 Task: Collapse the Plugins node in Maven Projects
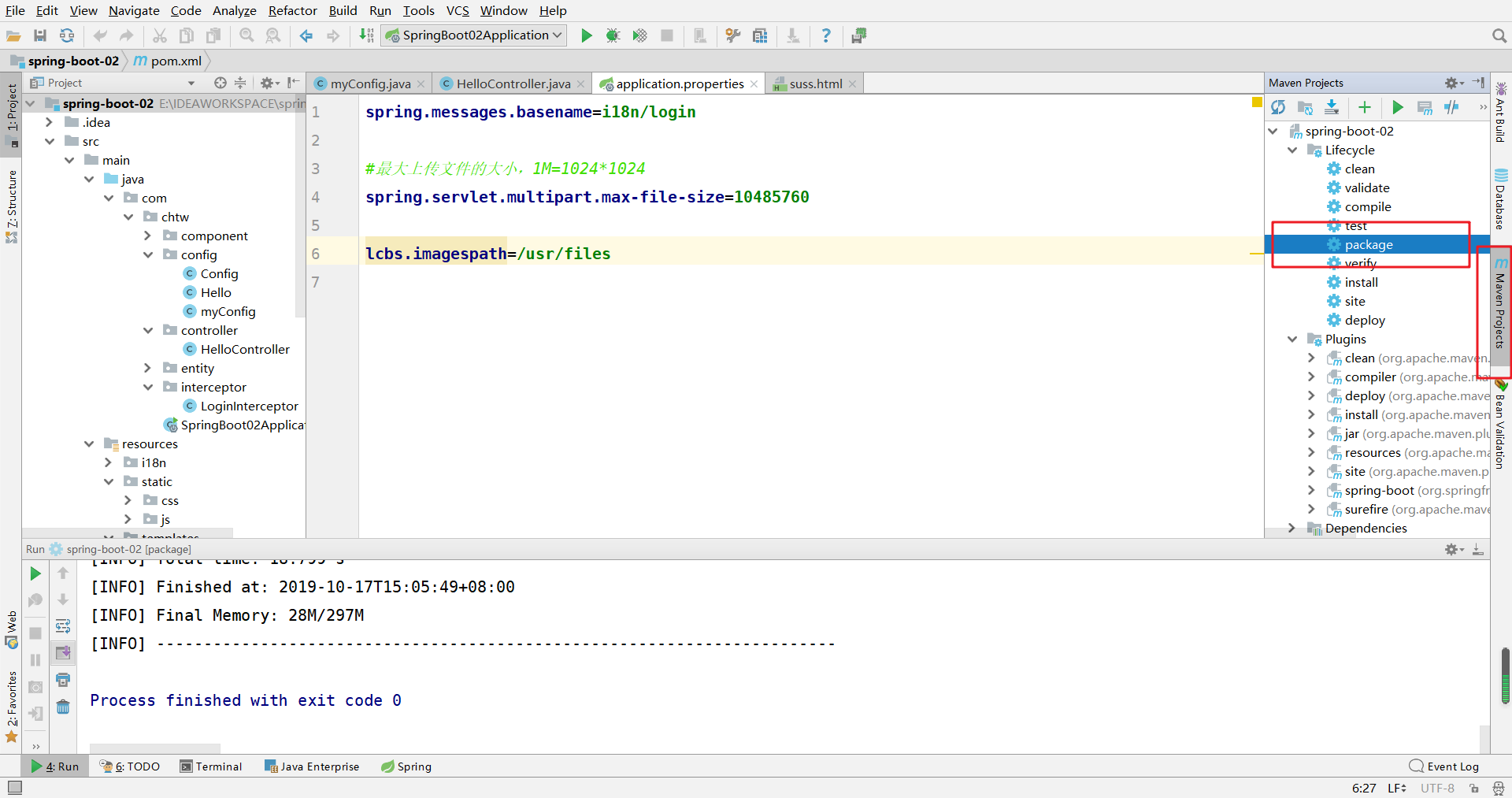point(1292,339)
